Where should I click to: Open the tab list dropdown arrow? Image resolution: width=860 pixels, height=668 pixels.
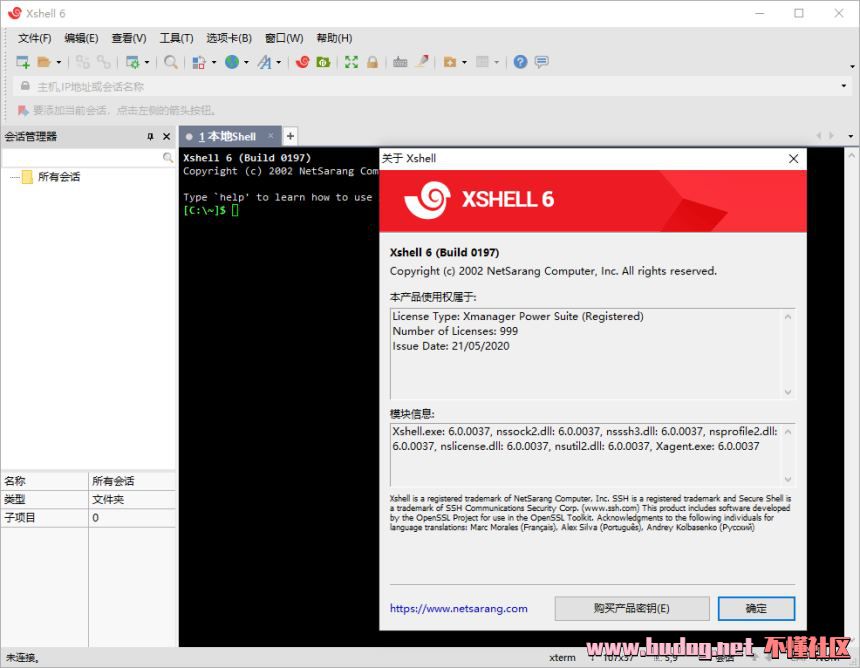pyautogui.click(x=851, y=136)
